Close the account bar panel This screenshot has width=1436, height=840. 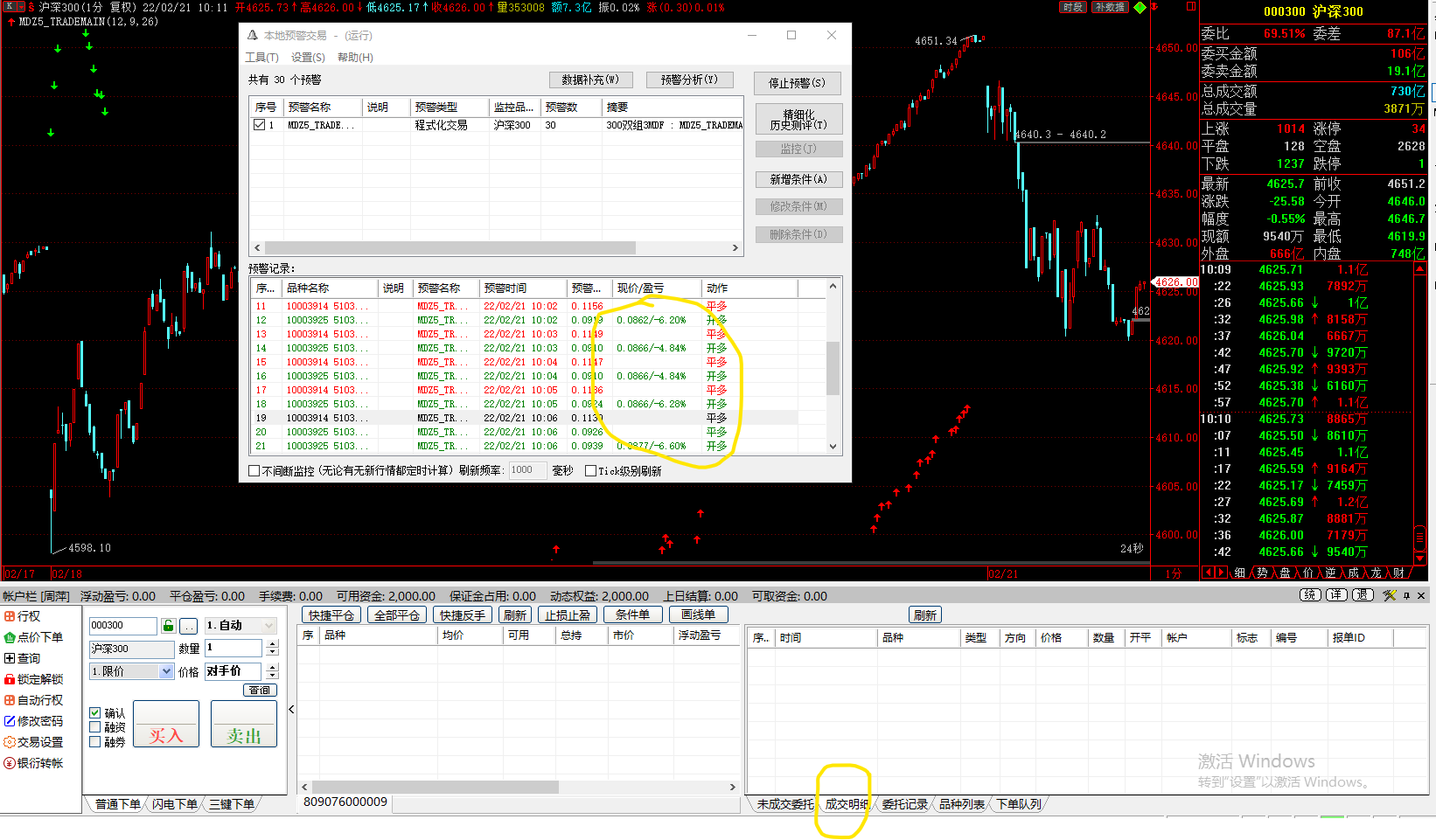pos(1421,595)
